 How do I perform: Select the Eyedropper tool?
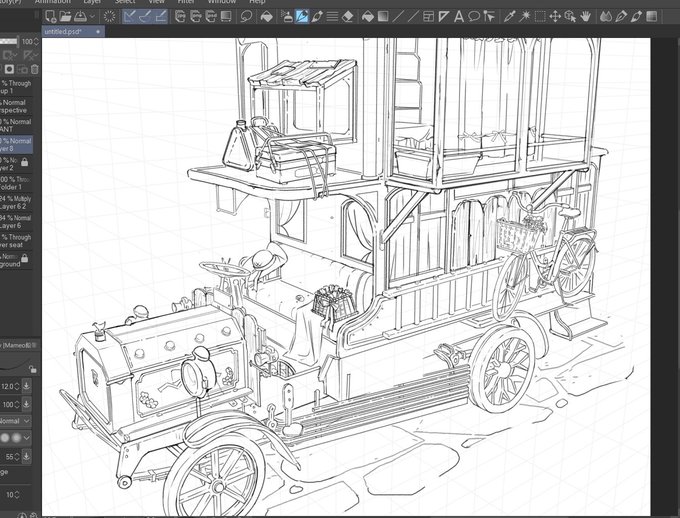coord(509,16)
